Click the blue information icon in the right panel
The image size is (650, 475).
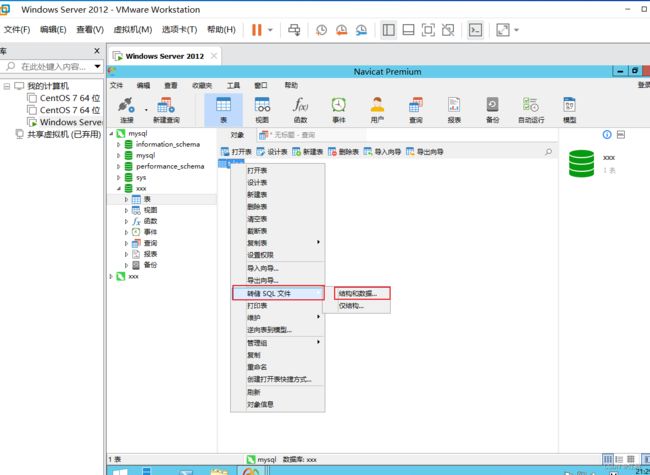(x=607, y=134)
